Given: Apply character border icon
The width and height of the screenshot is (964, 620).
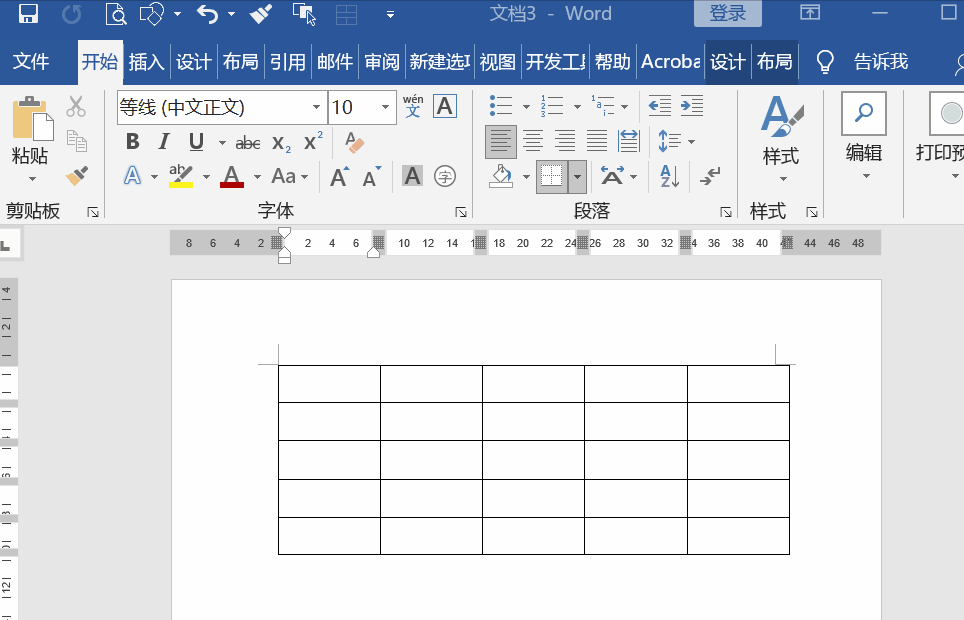Looking at the screenshot, I should [444, 106].
